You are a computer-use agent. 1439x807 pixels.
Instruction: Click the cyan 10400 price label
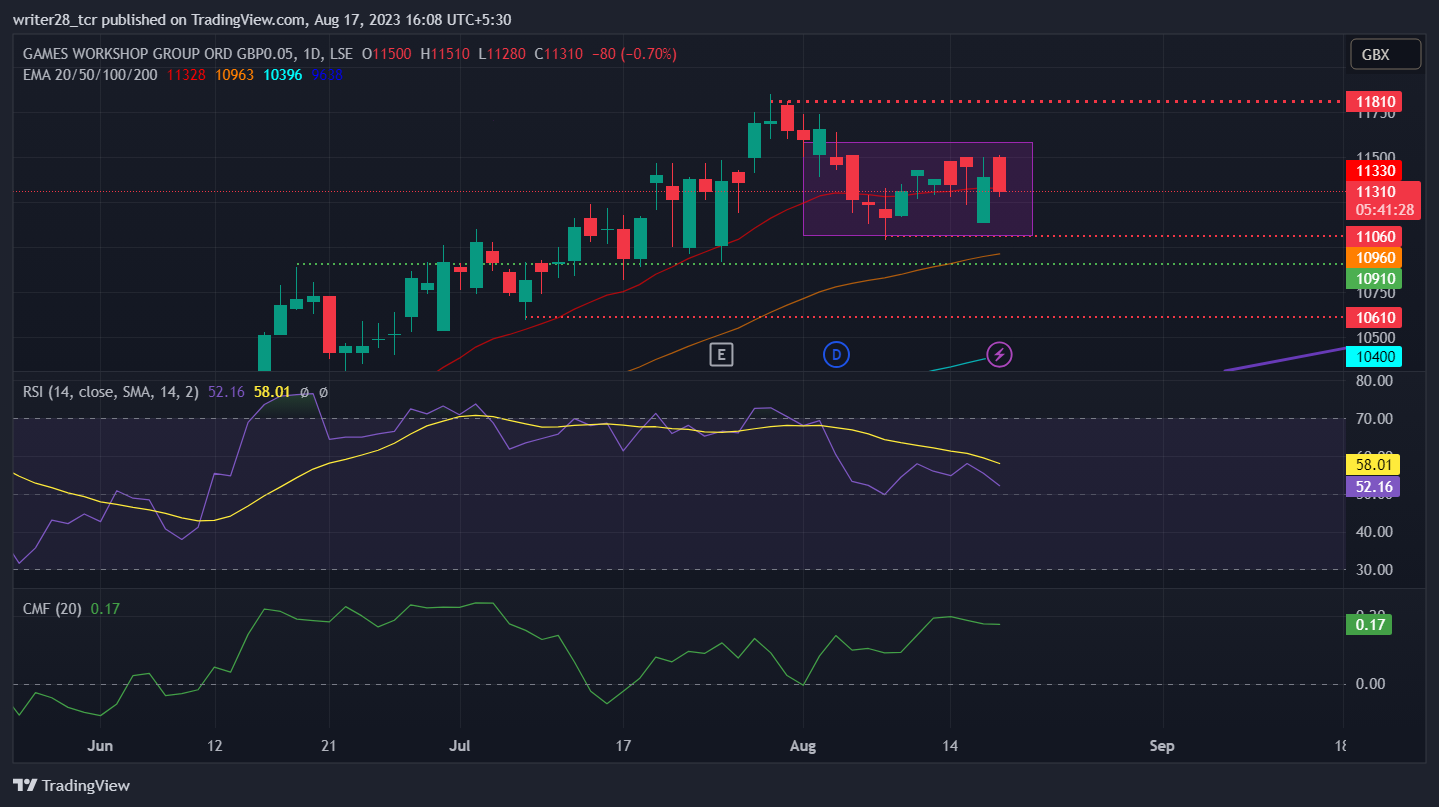(x=1373, y=356)
